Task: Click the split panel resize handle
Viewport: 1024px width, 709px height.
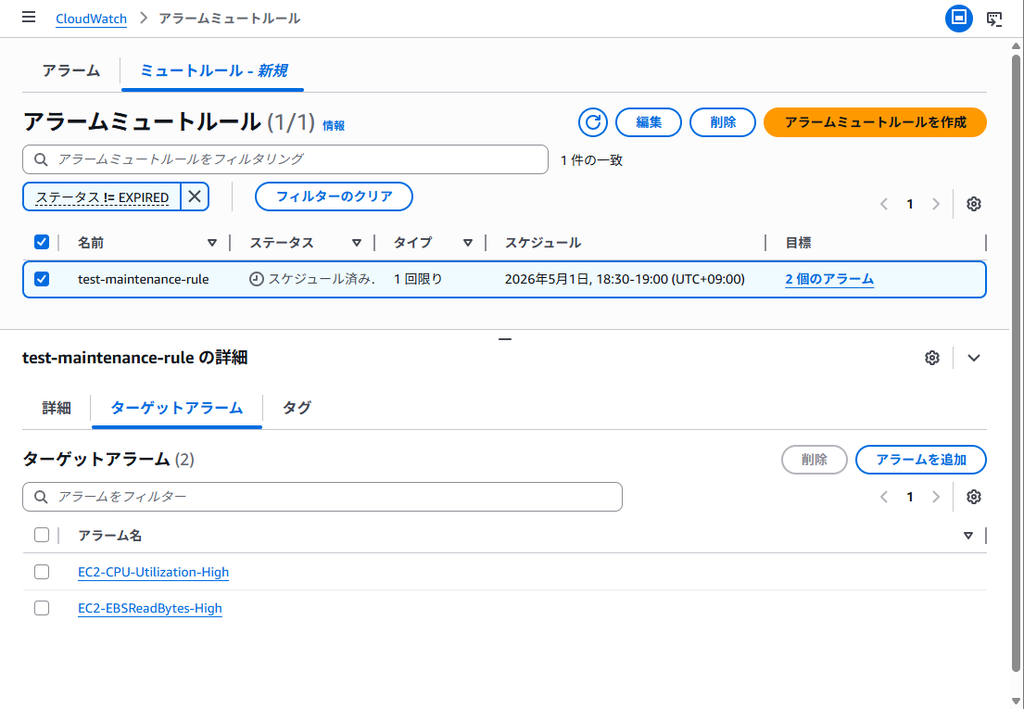Action: click(x=505, y=339)
